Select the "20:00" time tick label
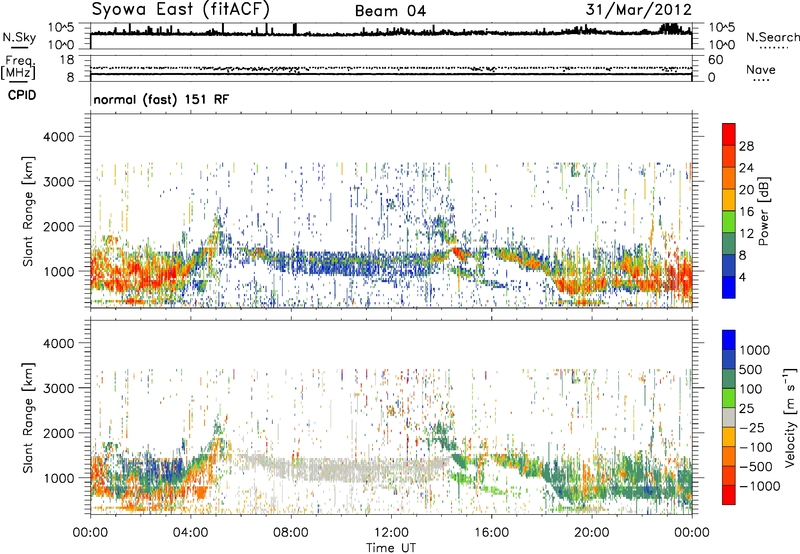Screen dimensions: 800x554 pyautogui.click(x=591, y=533)
